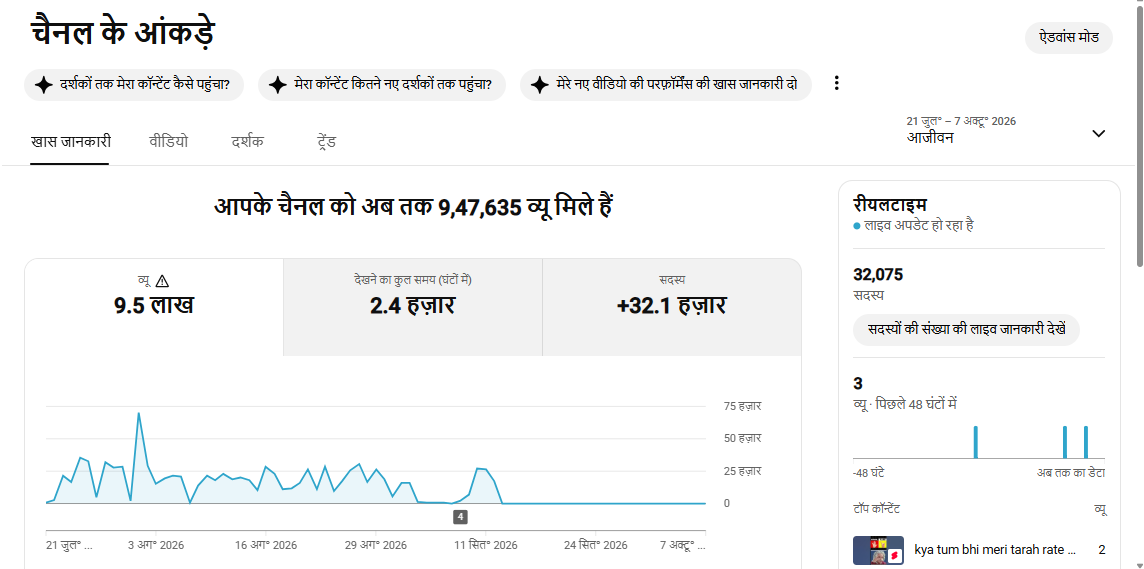Click the ऐडवांस मोड button

(1069, 37)
